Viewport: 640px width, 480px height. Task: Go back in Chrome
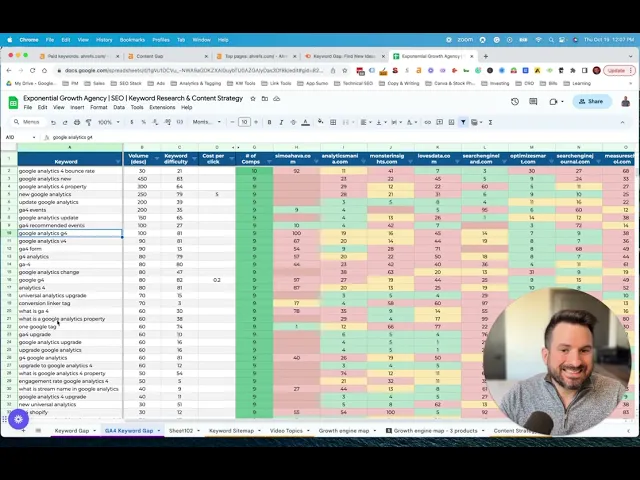click(9, 71)
